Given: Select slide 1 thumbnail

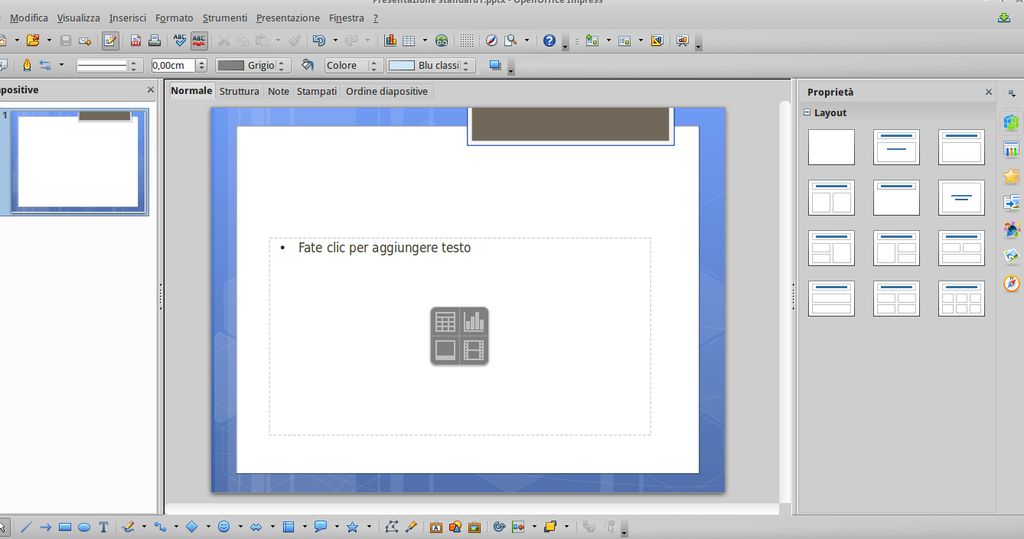Looking at the screenshot, I should [78, 161].
